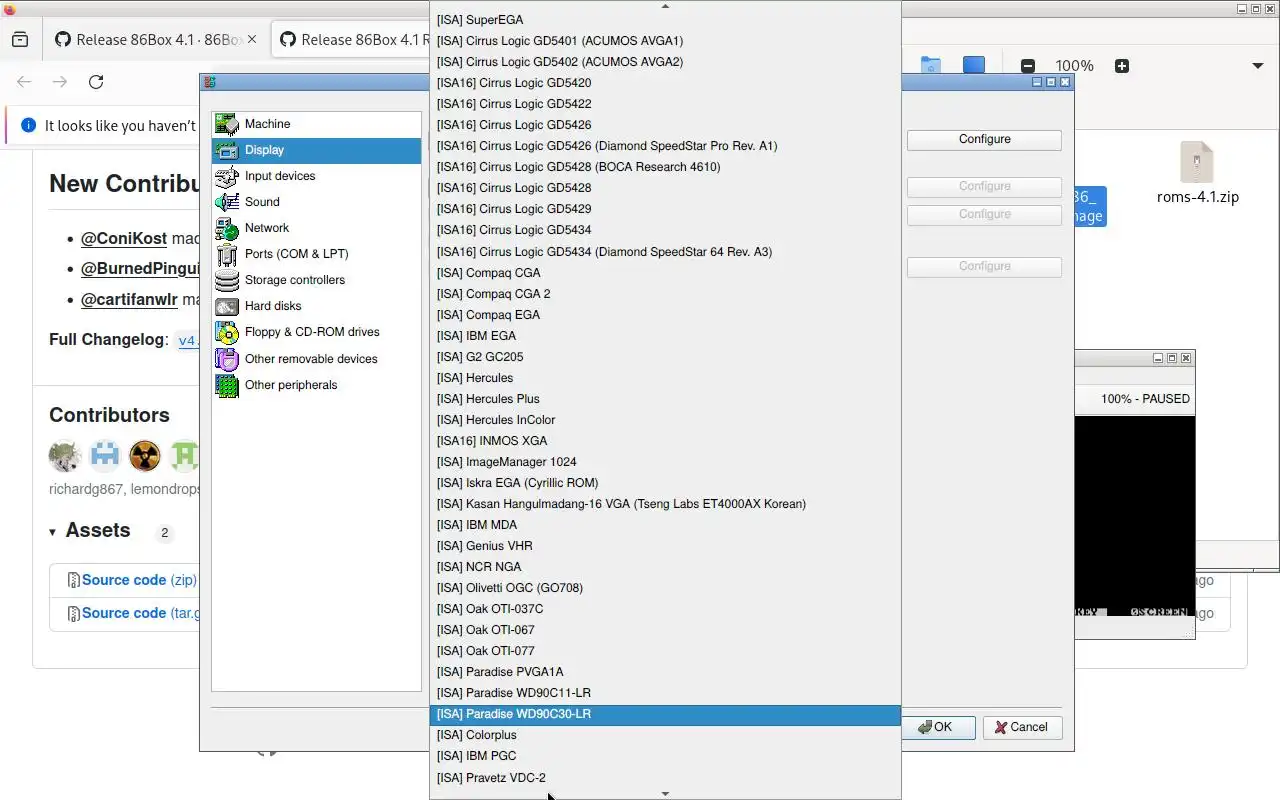Select Other removable devices icon
This screenshot has width=1280, height=800.
tap(227, 359)
